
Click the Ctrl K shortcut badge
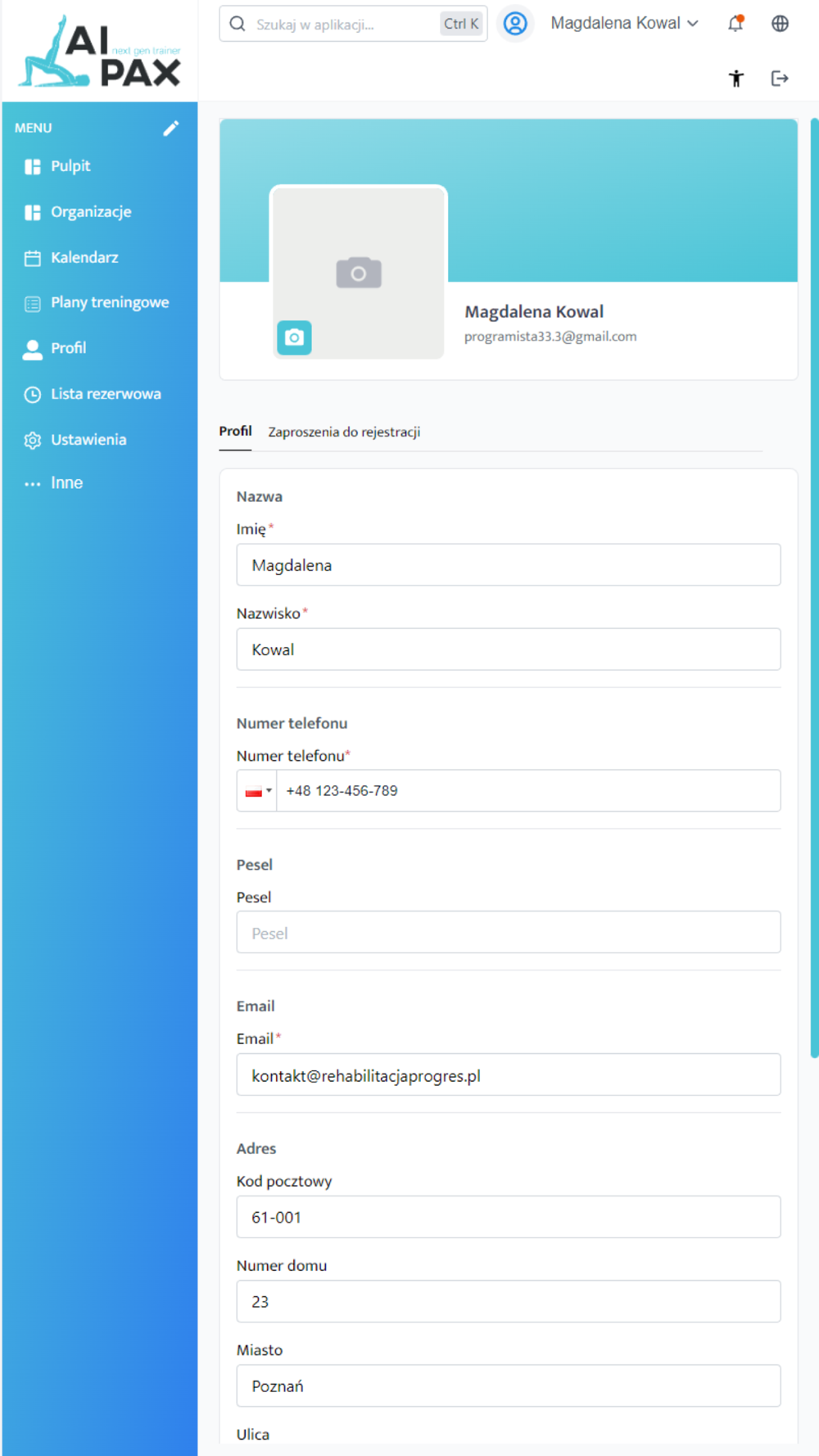[461, 24]
